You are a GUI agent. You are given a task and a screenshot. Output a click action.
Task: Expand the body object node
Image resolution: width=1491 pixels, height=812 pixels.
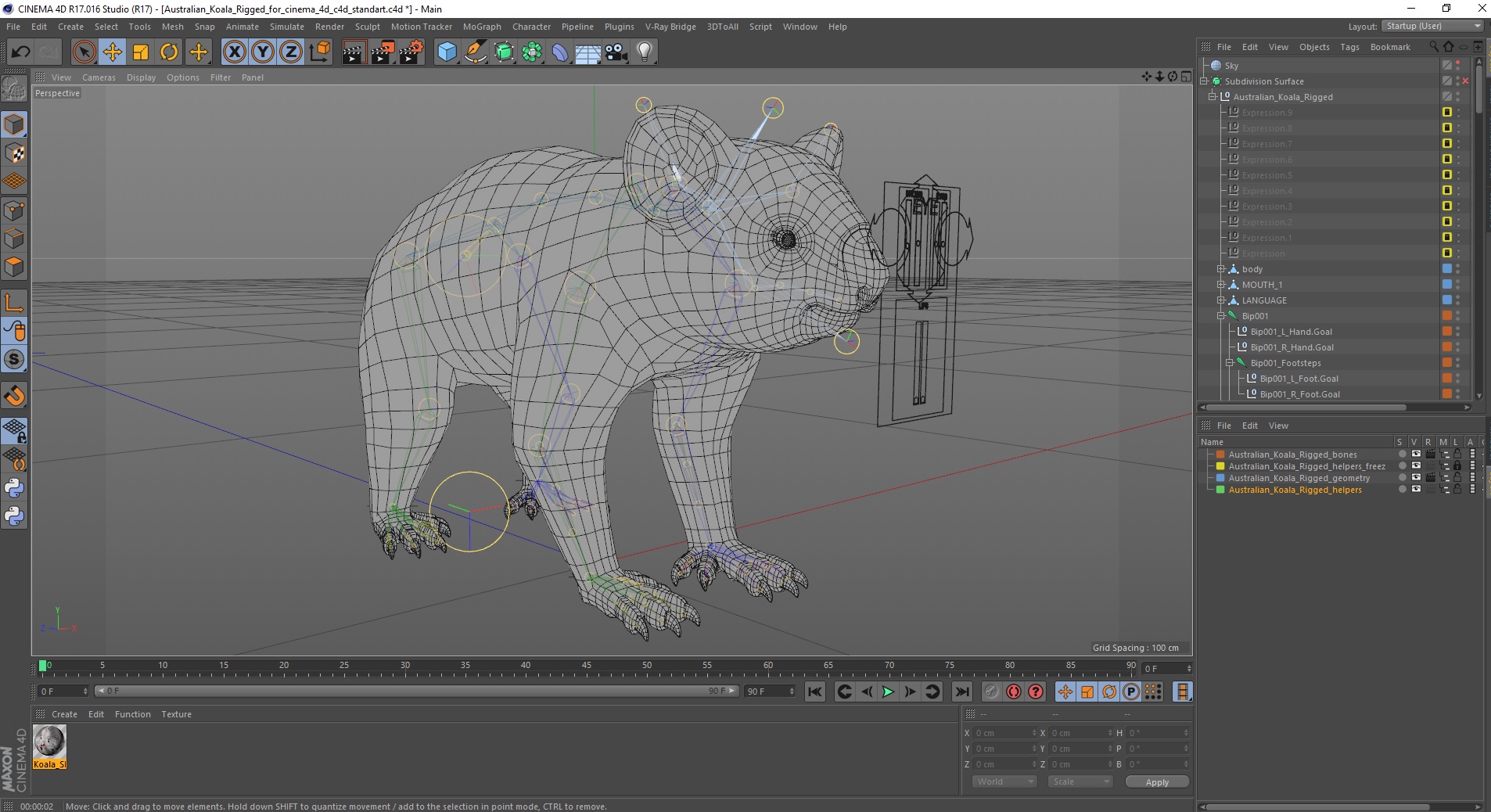tap(1221, 269)
